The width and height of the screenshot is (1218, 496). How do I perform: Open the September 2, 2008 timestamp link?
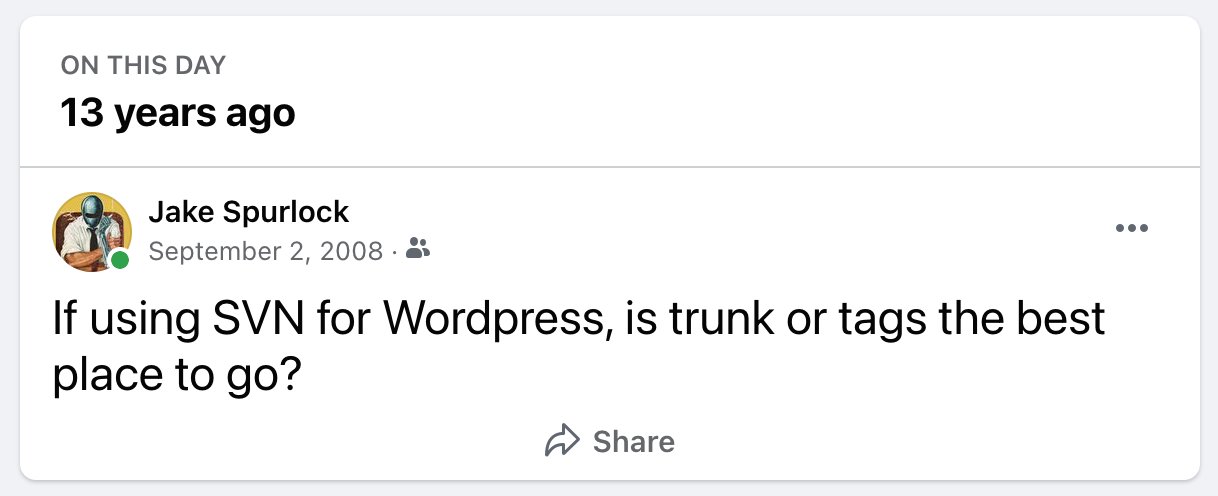265,250
